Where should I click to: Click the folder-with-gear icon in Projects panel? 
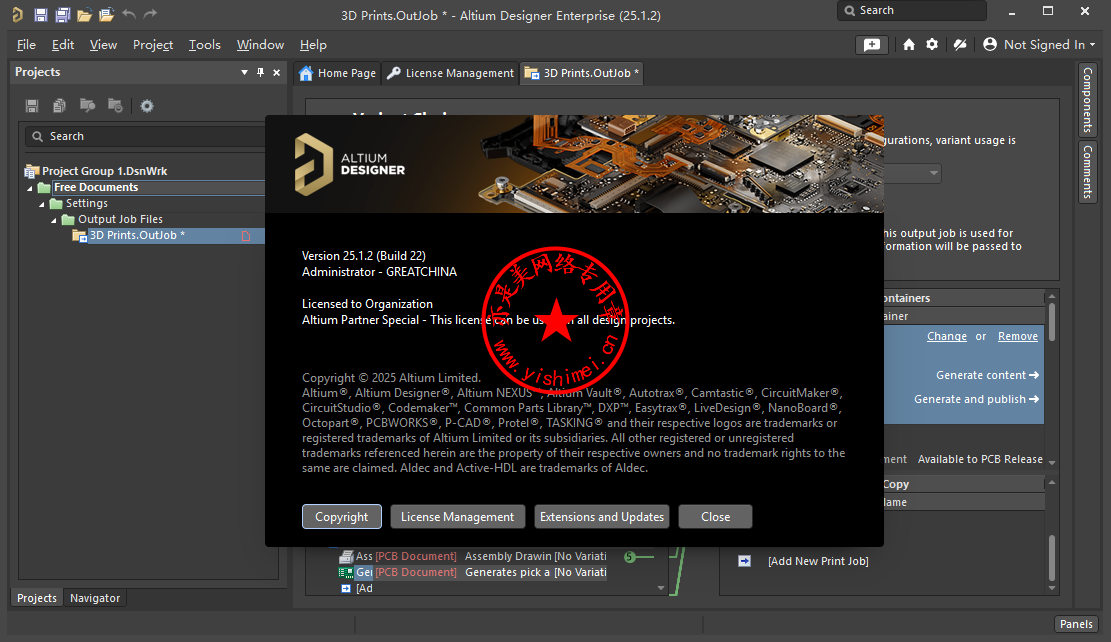(115, 106)
